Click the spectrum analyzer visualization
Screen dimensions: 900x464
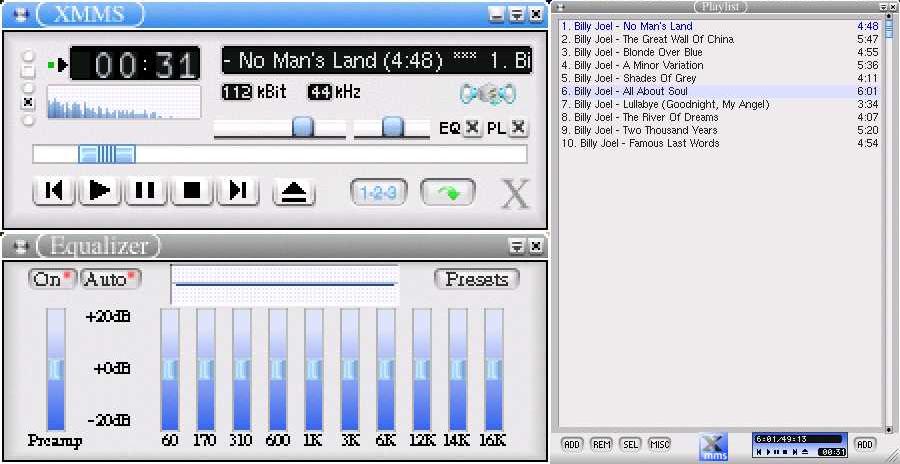[123, 102]
